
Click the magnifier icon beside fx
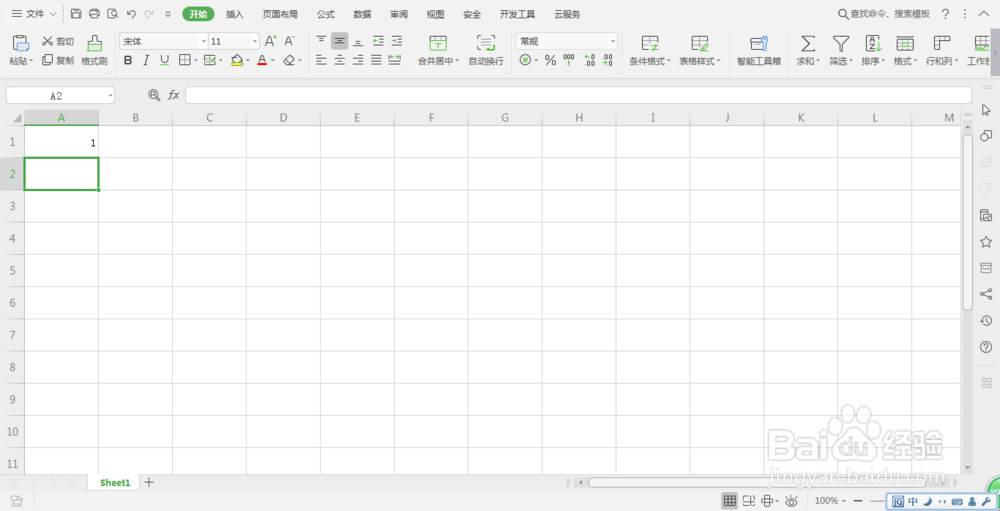click(154, 95)
